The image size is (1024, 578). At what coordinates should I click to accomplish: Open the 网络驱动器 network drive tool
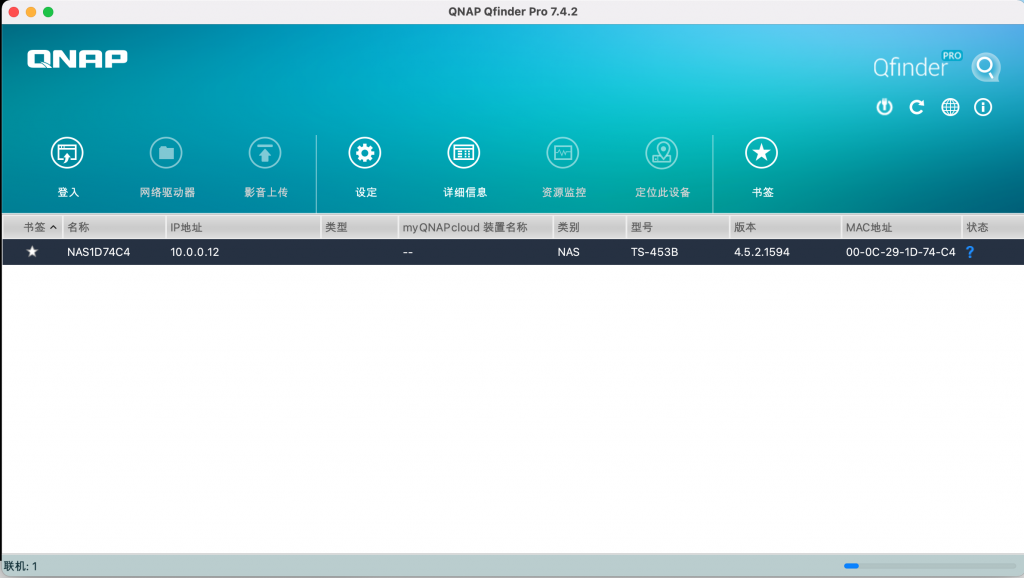coord(166,153)
